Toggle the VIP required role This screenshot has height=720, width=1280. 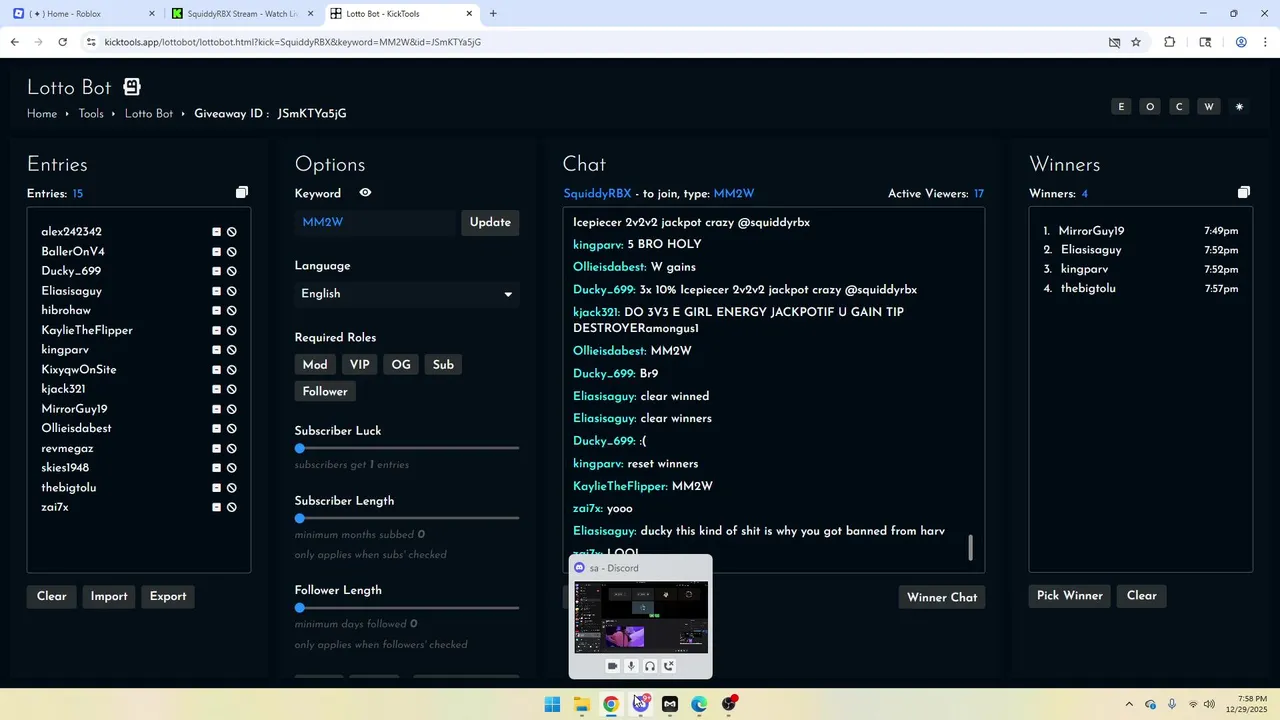click(360, 365)
